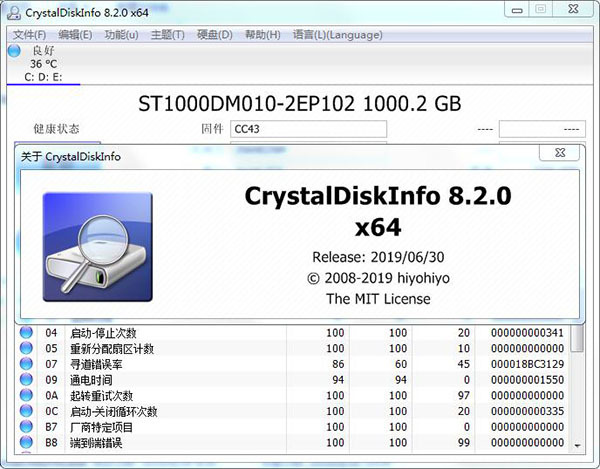
Task: Click The MIT License link
Action: tap(378, 299)
